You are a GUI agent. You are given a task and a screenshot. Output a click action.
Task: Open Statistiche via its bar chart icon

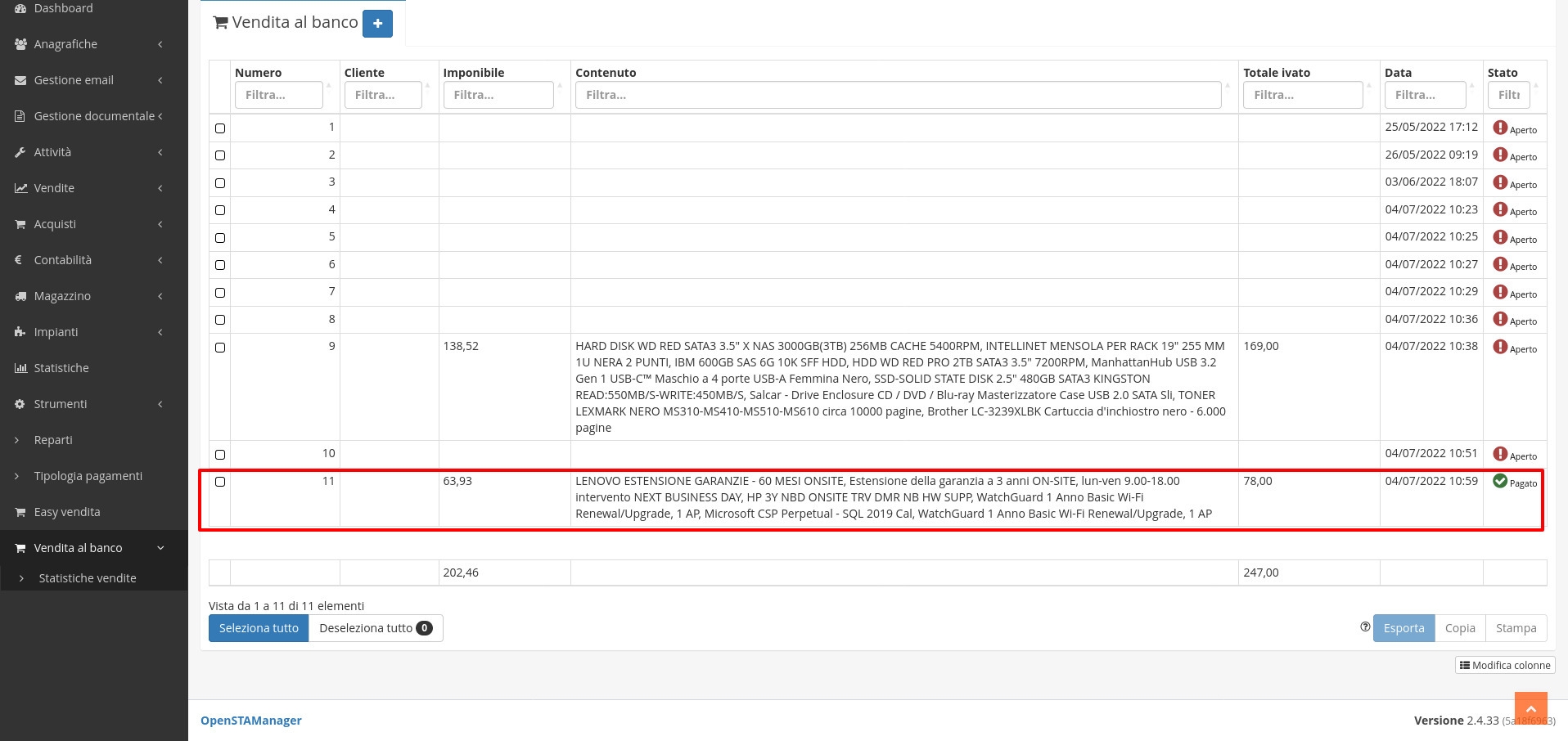(20, 368)
